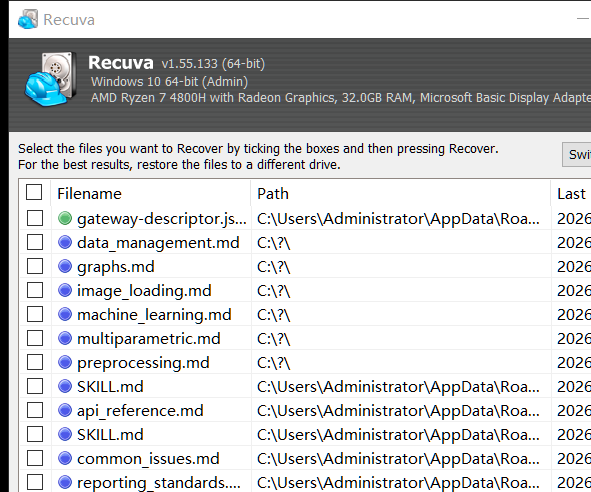Click the Recuva hard hat logo in the header
The height and width of the screenshot is (492, 591).
(x=50, y=79)
